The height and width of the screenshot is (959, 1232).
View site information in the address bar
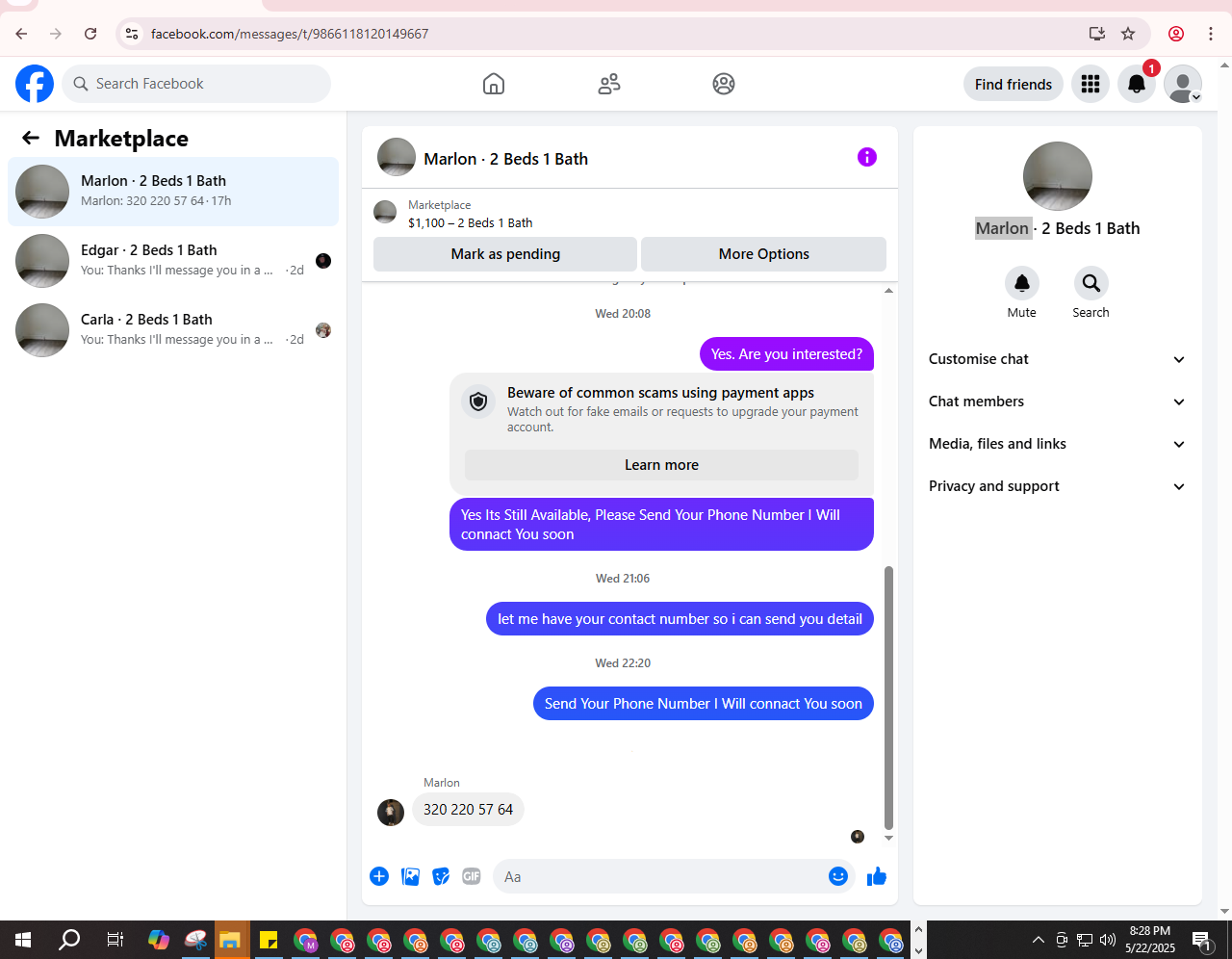coord(132,34)
